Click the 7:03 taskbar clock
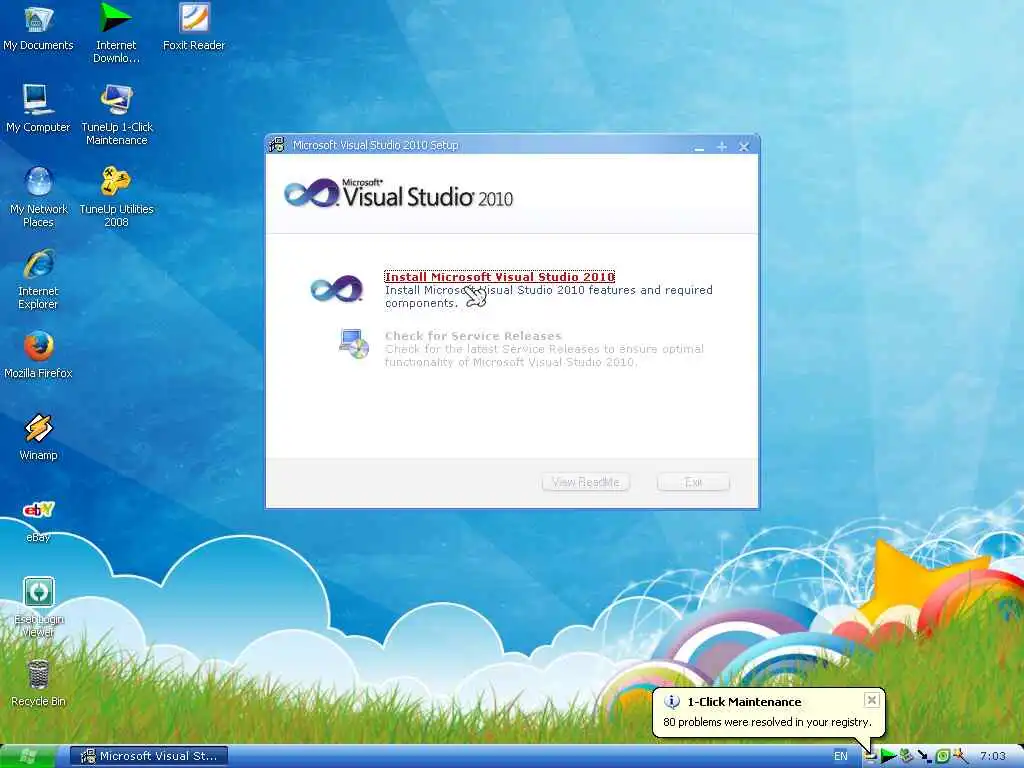Image resolution: width=1024 pixels, height=768 pixels. click(x=993, y=756)
